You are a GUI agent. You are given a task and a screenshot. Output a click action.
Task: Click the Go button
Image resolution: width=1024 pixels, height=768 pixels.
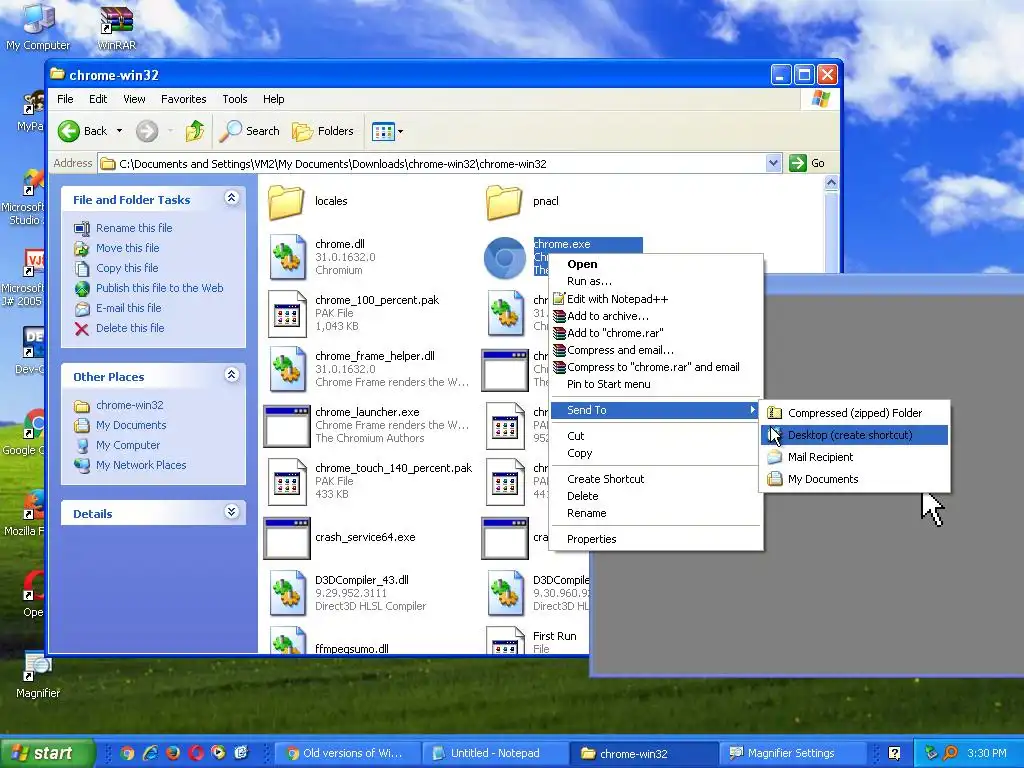point(807,163)
